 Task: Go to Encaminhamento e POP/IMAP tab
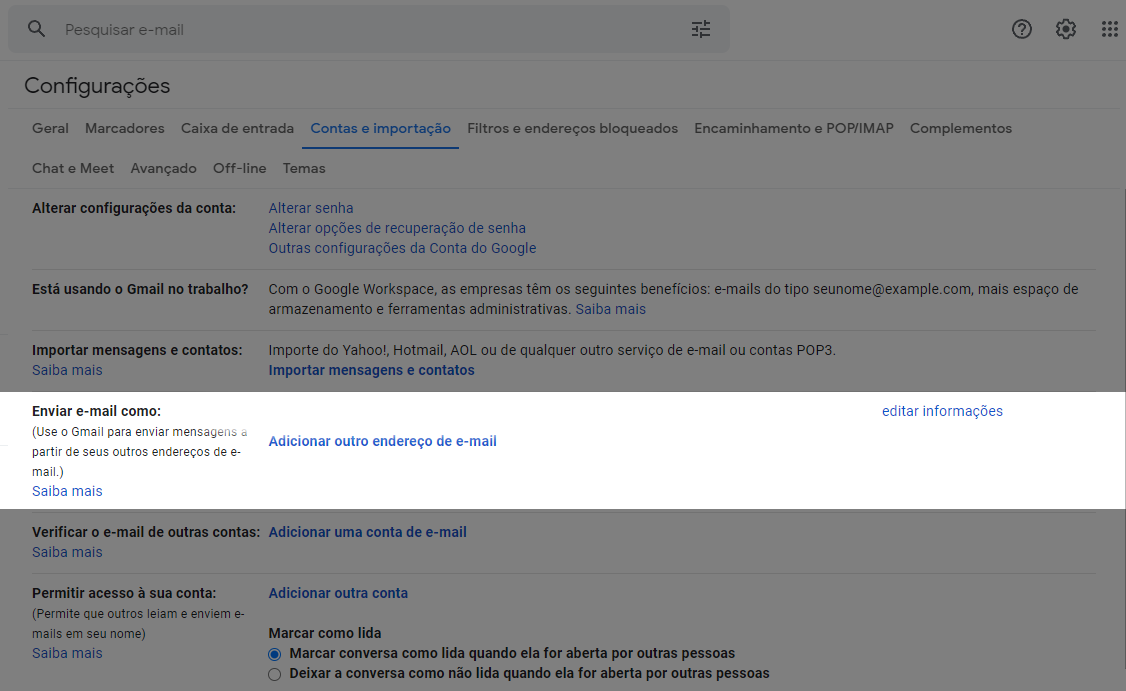point(794,129)
